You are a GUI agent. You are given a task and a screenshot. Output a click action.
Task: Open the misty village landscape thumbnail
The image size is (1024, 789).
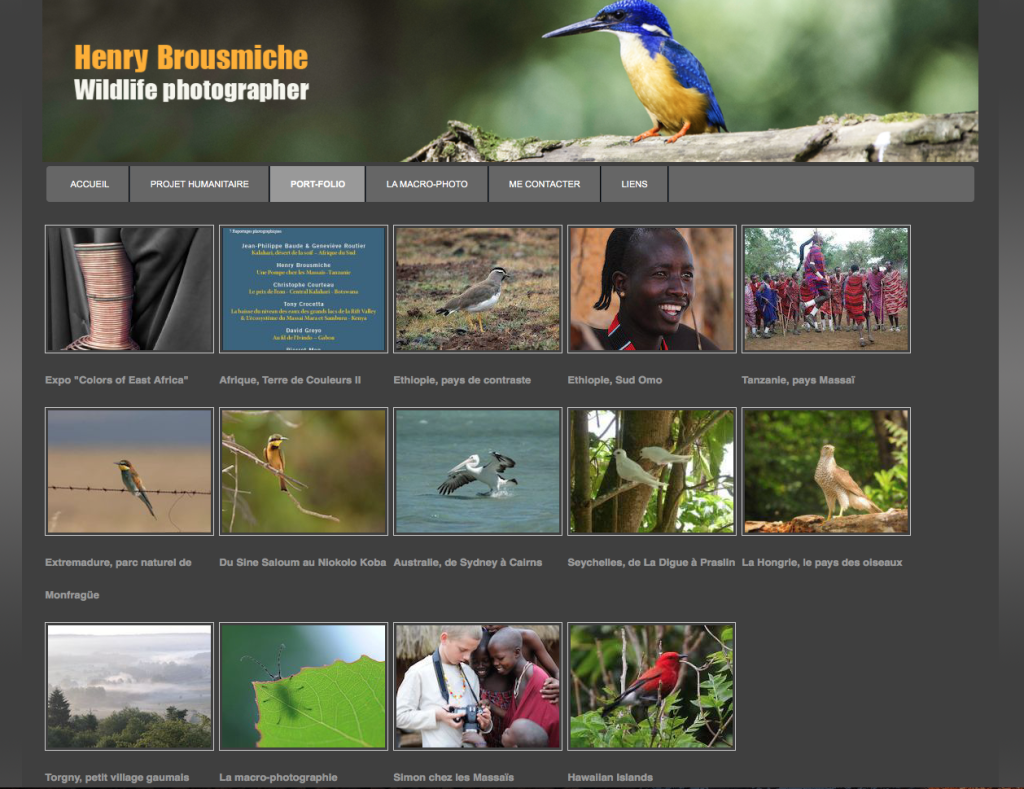[x=129, y=686]
